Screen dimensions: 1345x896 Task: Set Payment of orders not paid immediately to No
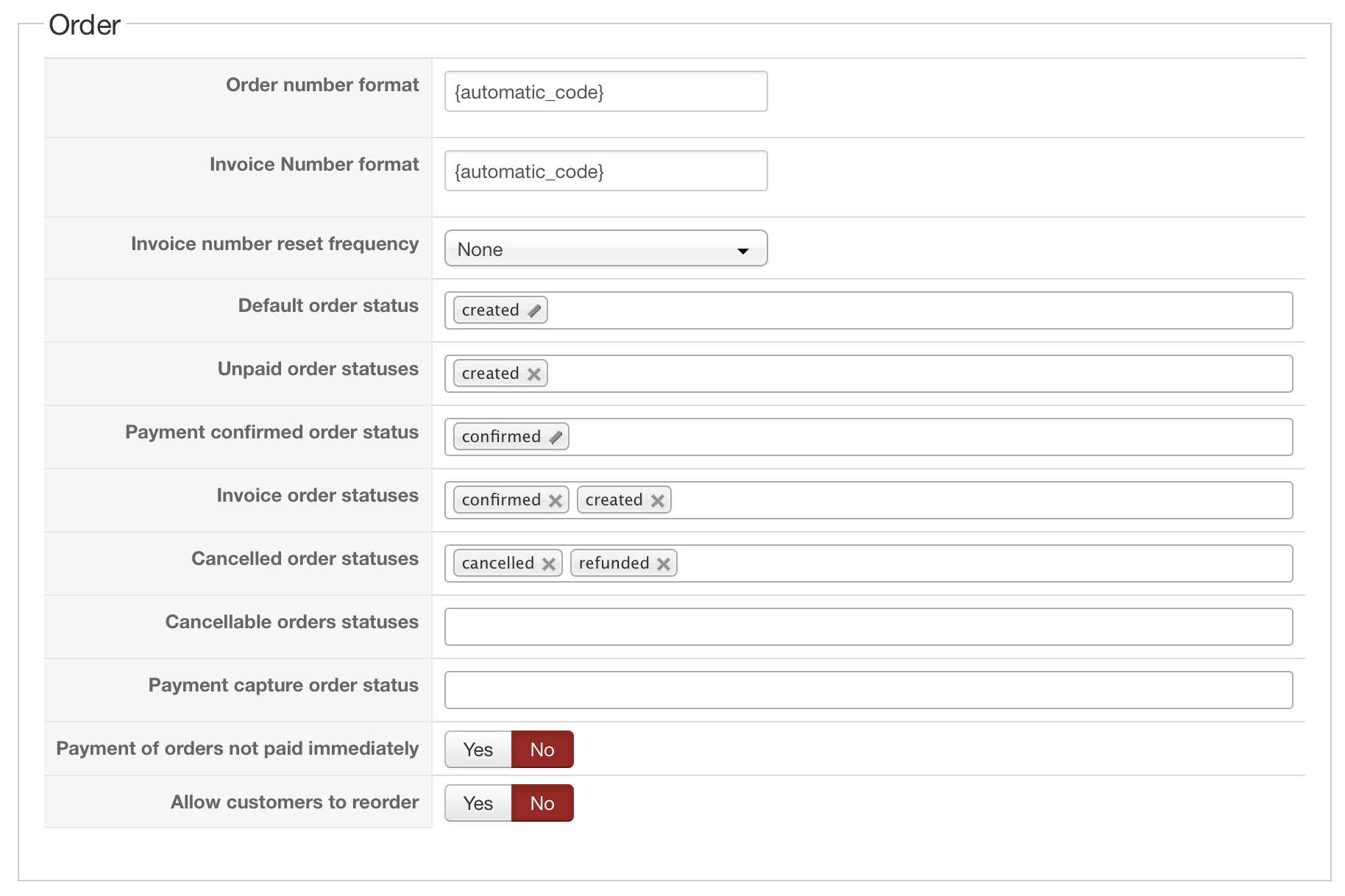(542, 749)
